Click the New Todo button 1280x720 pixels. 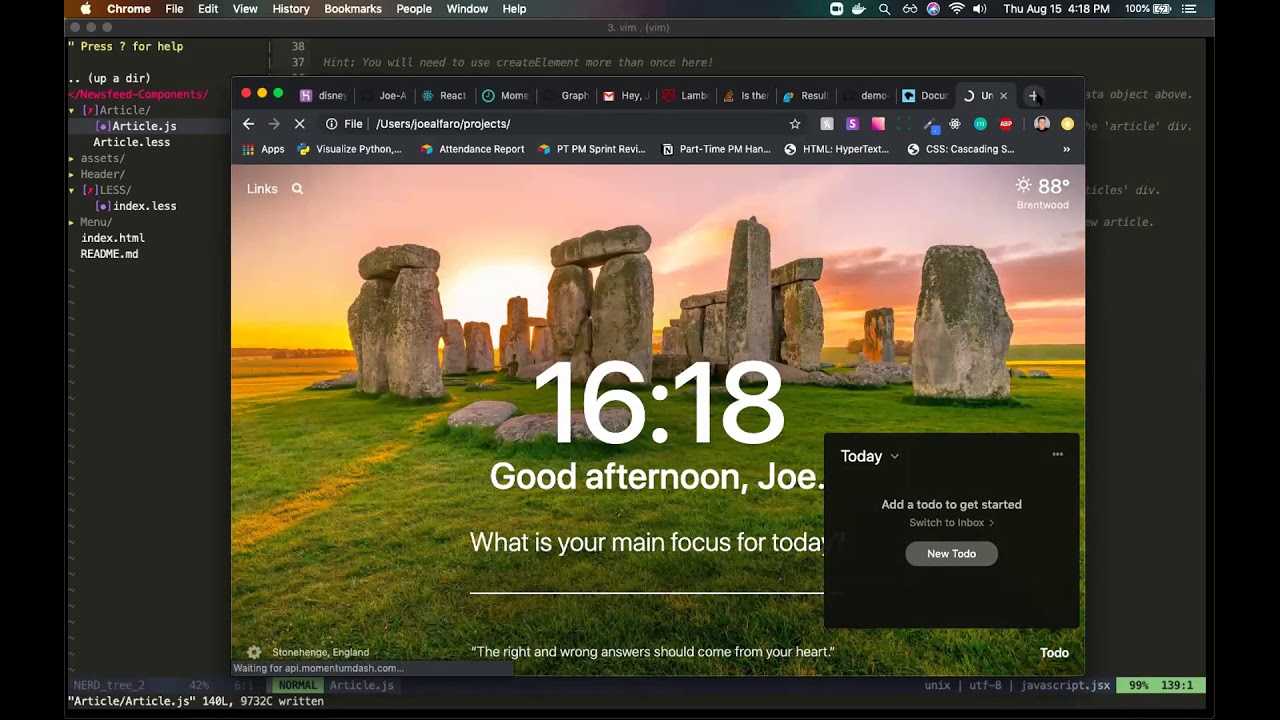[951, 554]
